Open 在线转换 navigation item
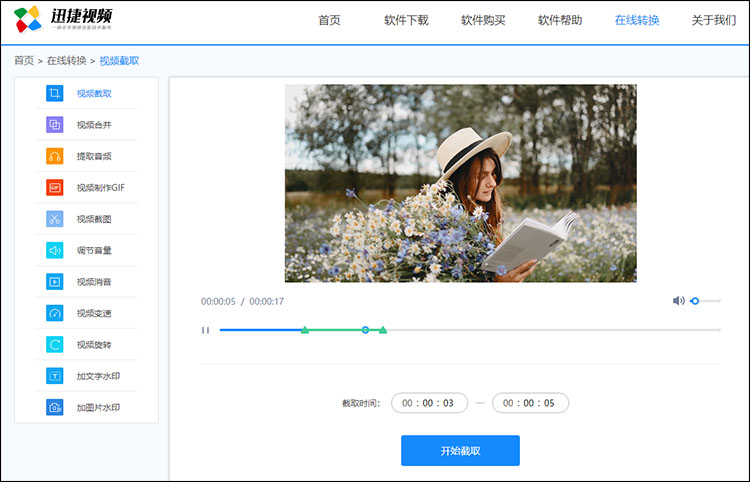750x482 pixels. tap(637, 20)
